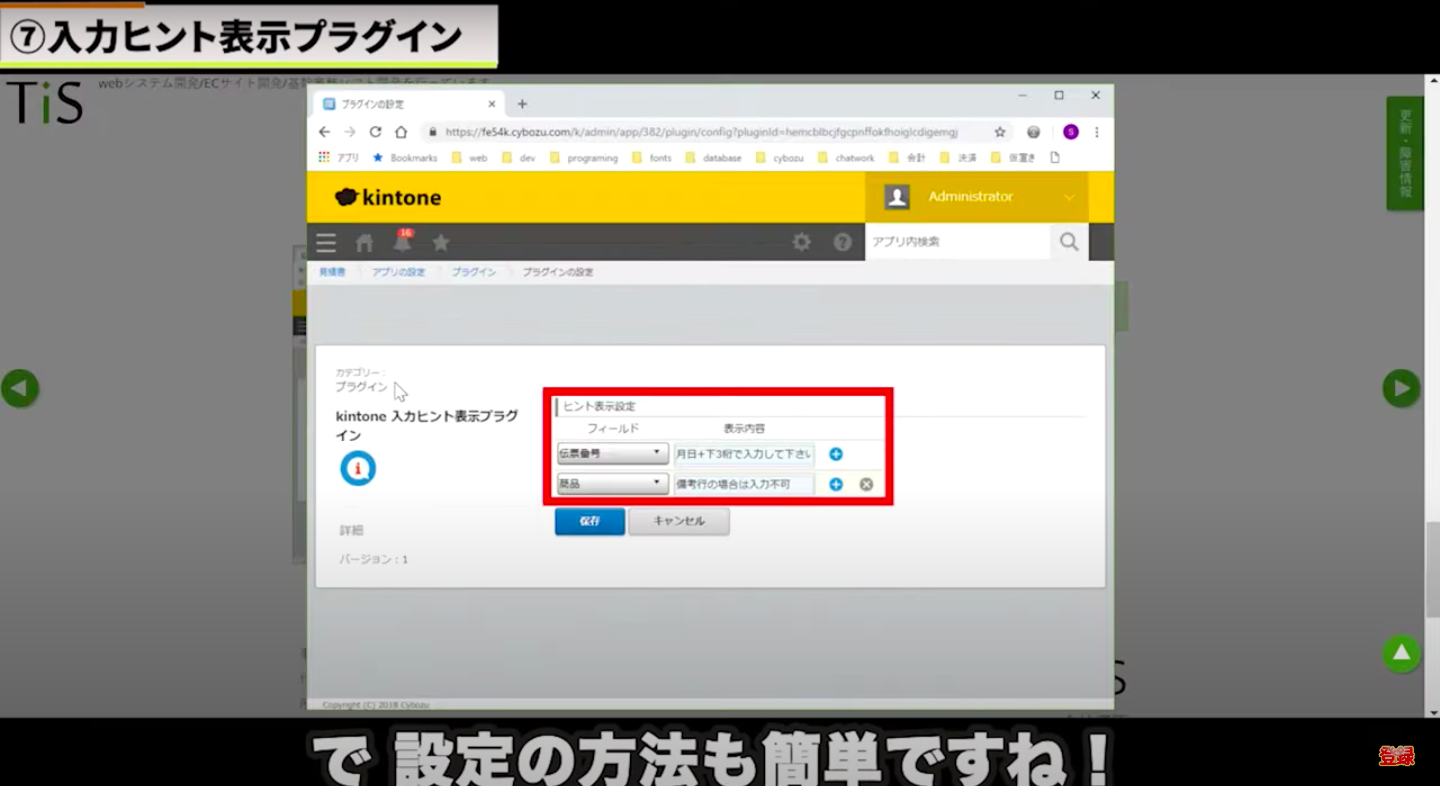Screen dimensions: 1440x786
Task: Go to アプリの設定 breadcrumb link
Action: [398, 272]
